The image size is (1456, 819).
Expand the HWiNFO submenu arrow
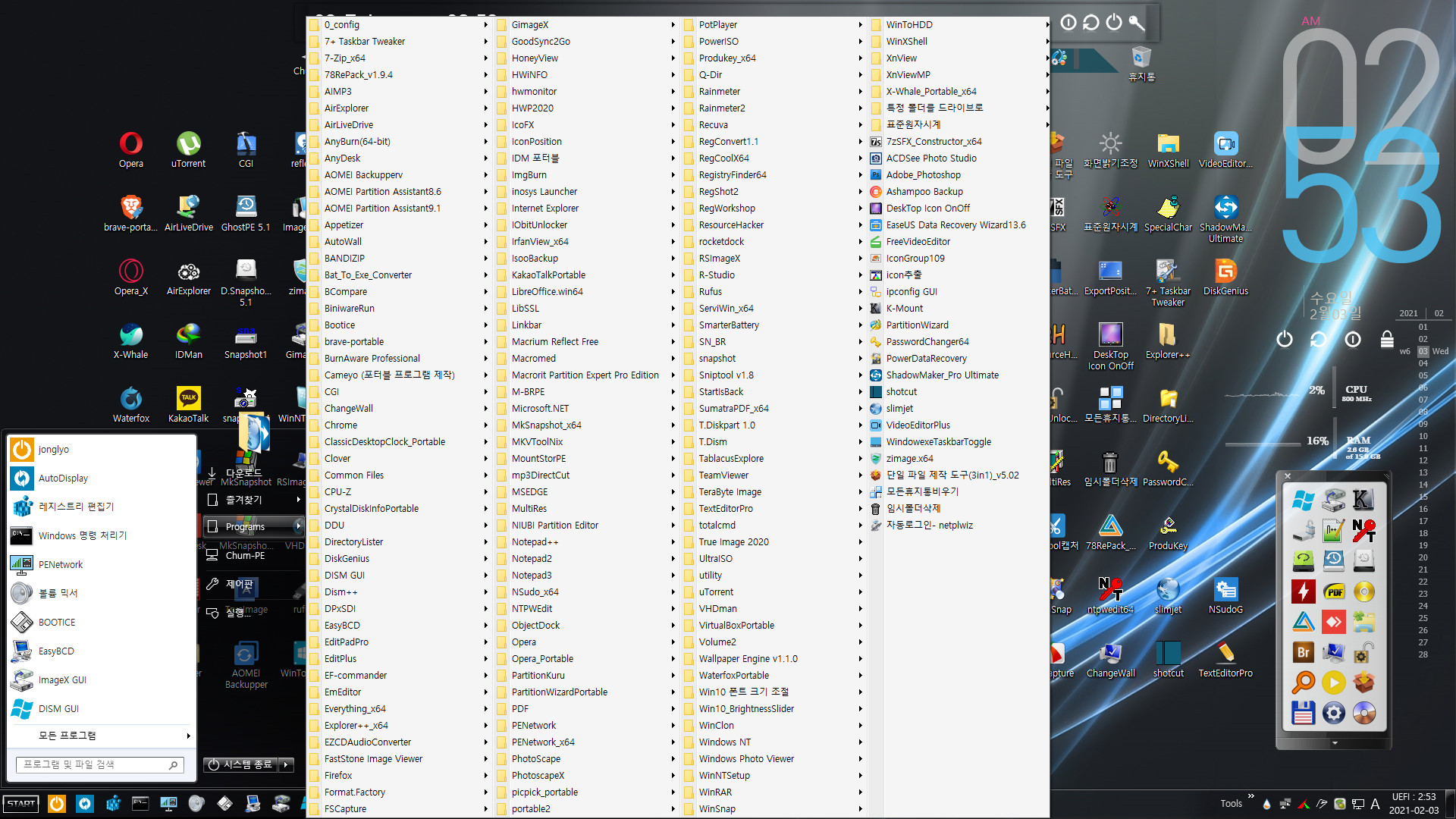(673, 74)
